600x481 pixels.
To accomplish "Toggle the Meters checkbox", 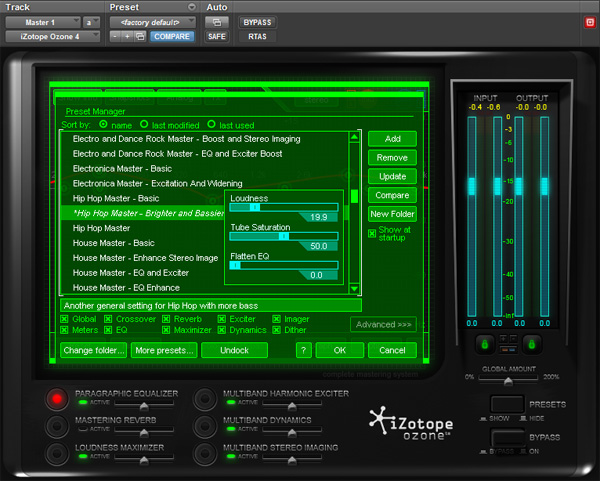I will coord(64,330).
